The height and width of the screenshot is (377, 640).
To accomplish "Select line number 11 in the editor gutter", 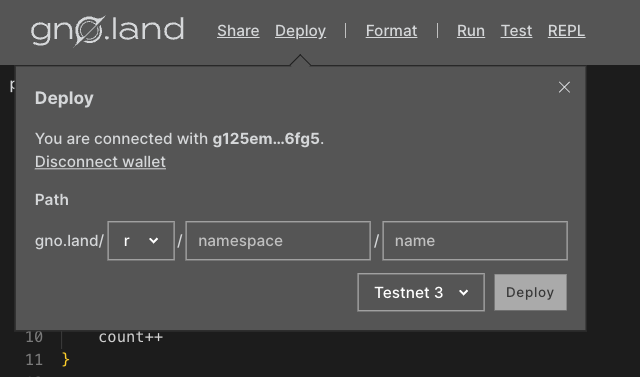I will [x=34, y=360].
